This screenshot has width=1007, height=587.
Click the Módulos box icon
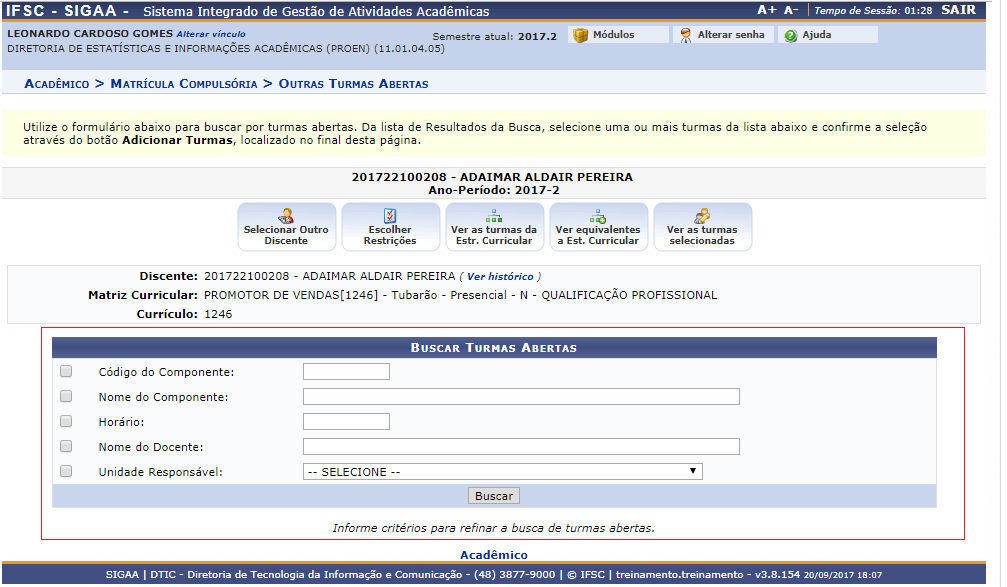click(580, 35)
